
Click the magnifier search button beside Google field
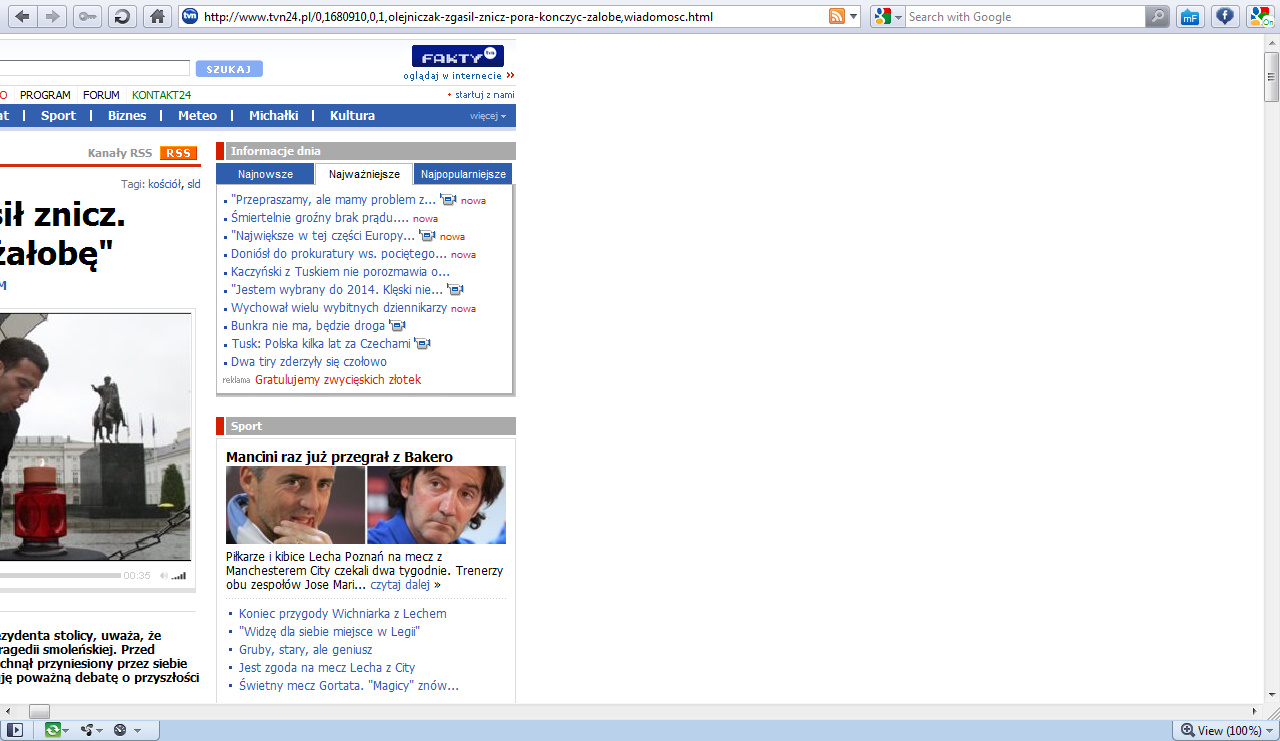[1157, 17]
